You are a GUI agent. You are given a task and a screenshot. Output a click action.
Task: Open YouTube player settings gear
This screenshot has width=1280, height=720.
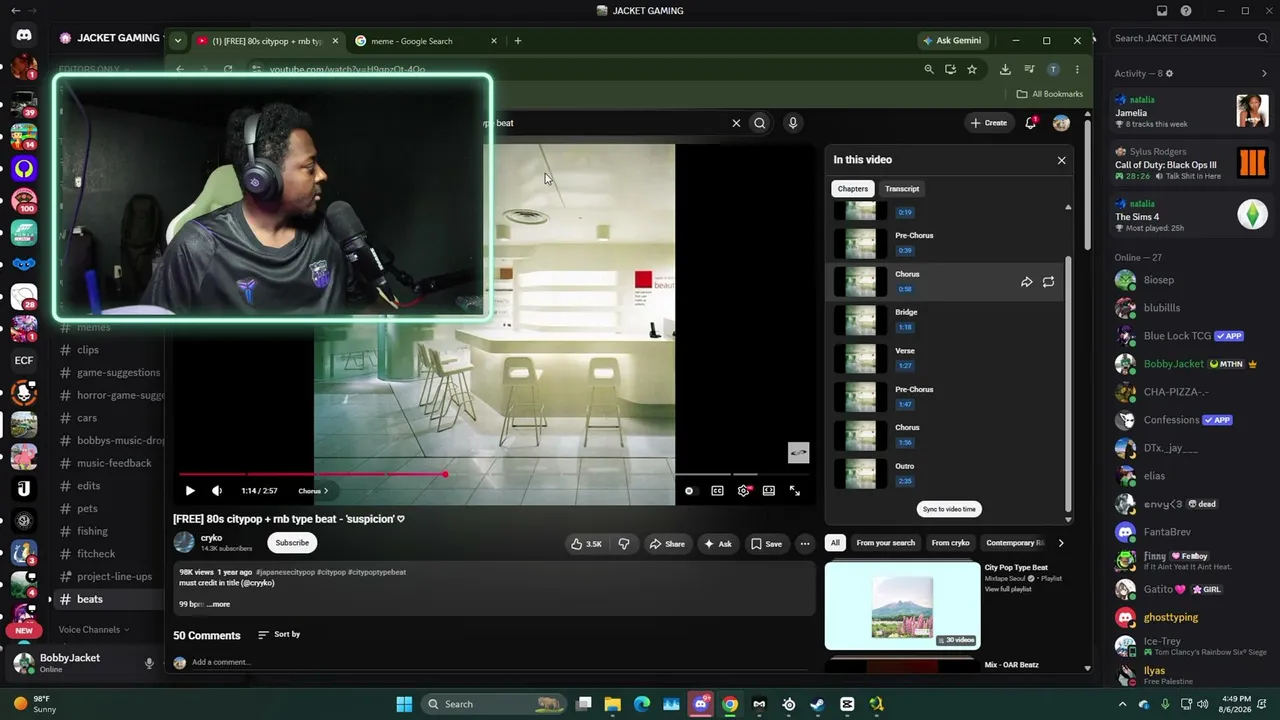pyautogui.click(x=743, y=491)
